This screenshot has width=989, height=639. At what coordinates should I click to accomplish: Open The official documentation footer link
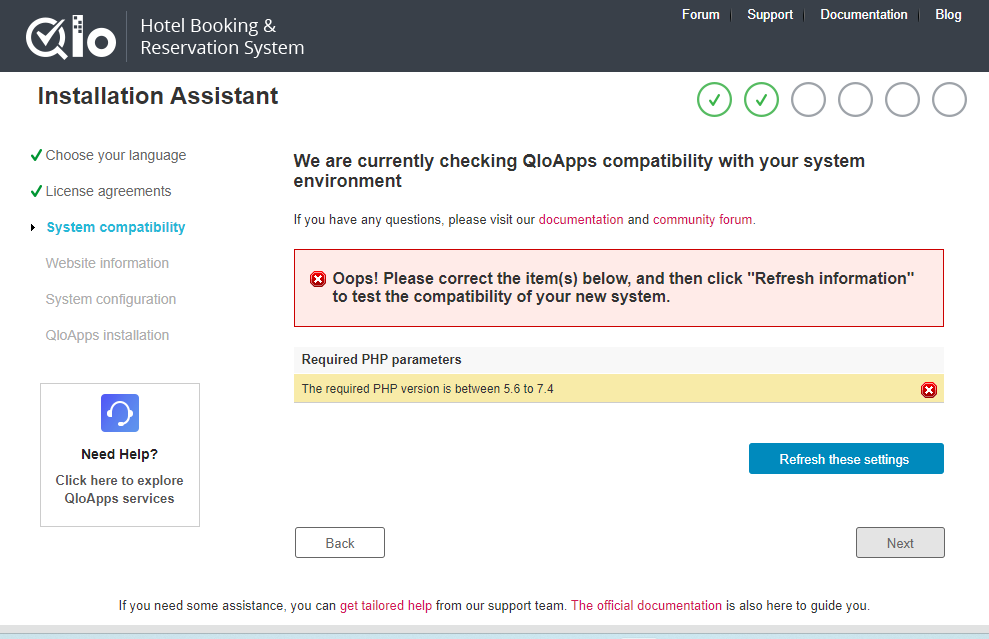pyautogui.click(x=646, y=606)
